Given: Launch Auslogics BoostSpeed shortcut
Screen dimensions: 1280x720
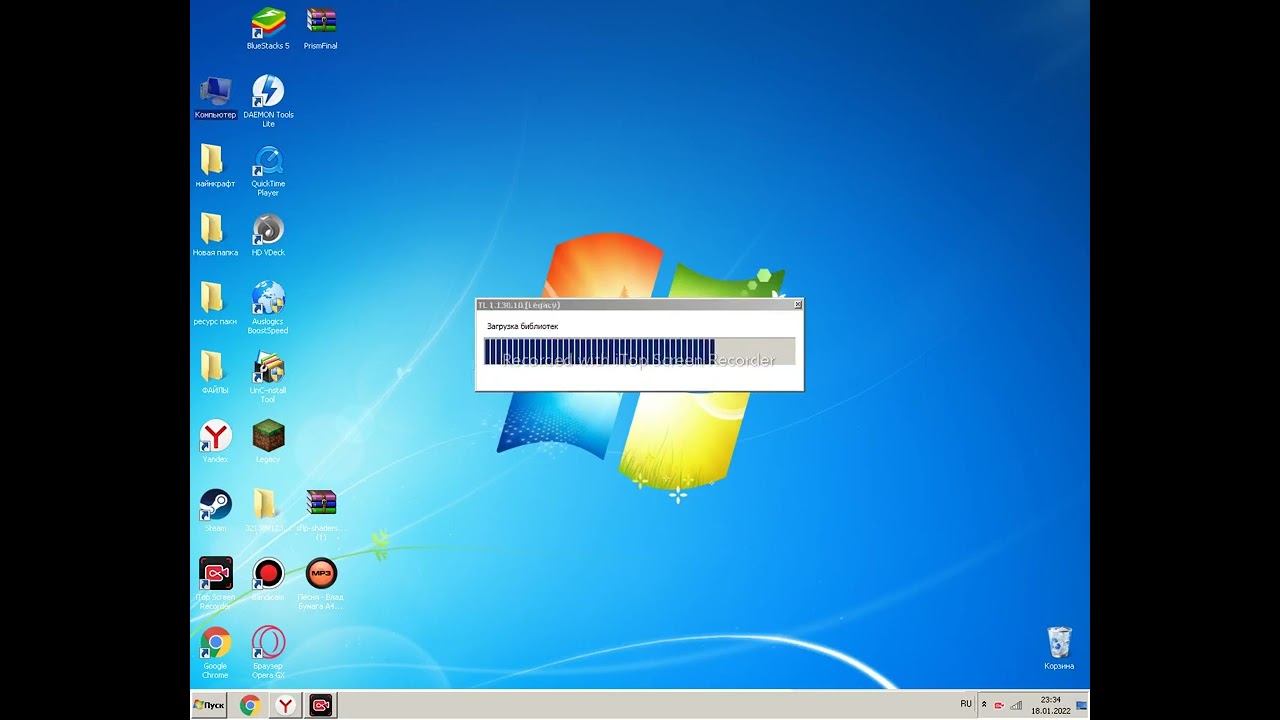Looking at the screenshot, I should click(268, 308).
